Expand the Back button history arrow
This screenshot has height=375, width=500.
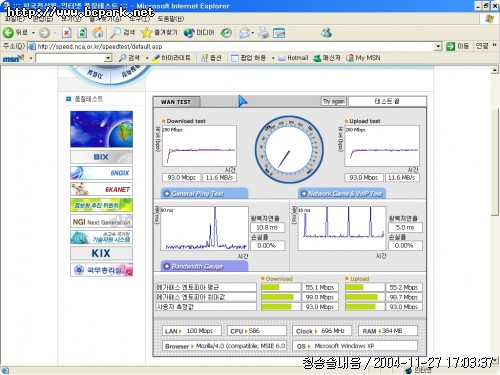33,33
